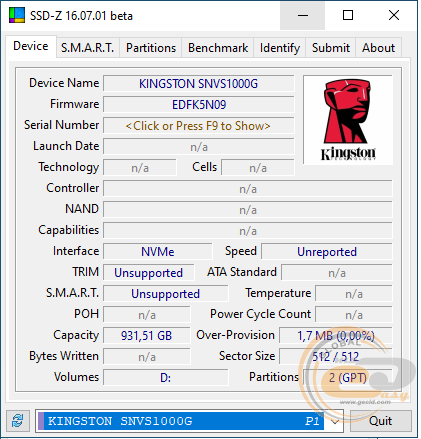Screen dimensions: 421x439
Task: Click the Bytes Written n/a field
Action: 147,357
